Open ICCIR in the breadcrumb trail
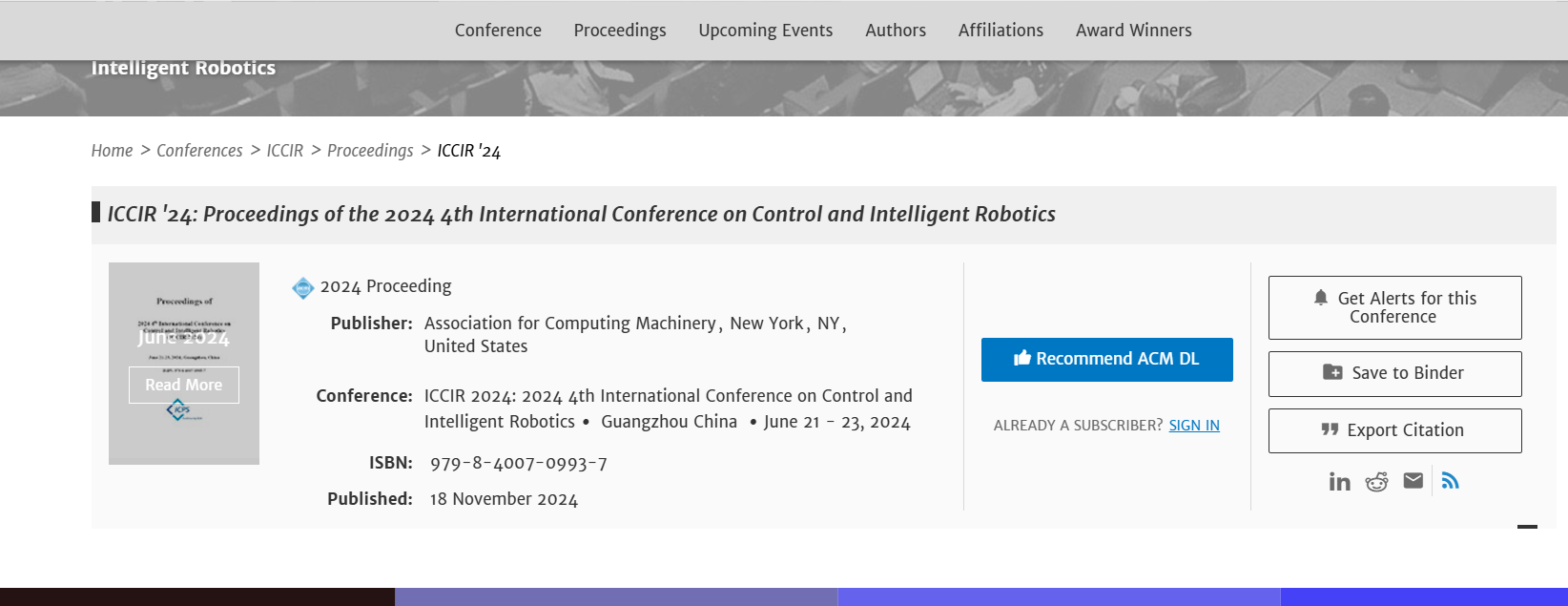 [x=285, y=151]
